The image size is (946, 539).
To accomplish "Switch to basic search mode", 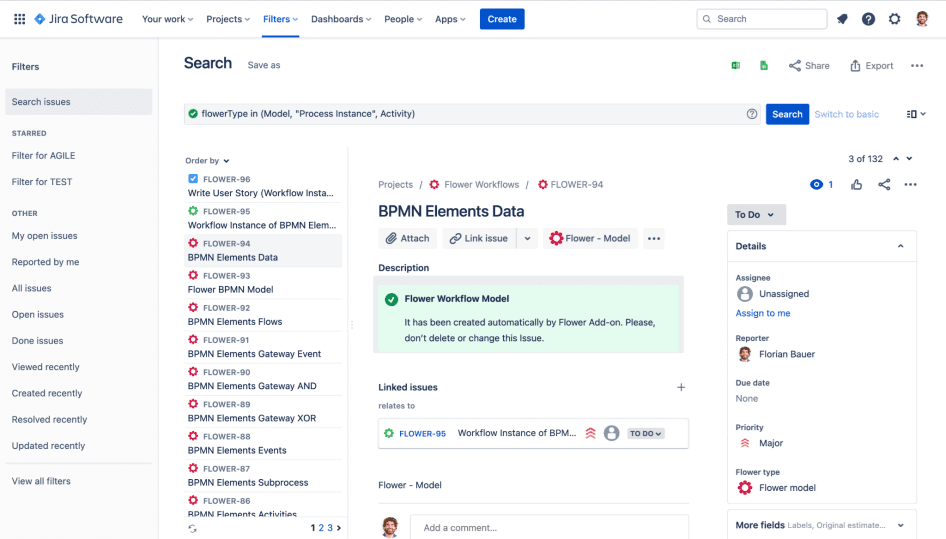I will coord(846,114).
